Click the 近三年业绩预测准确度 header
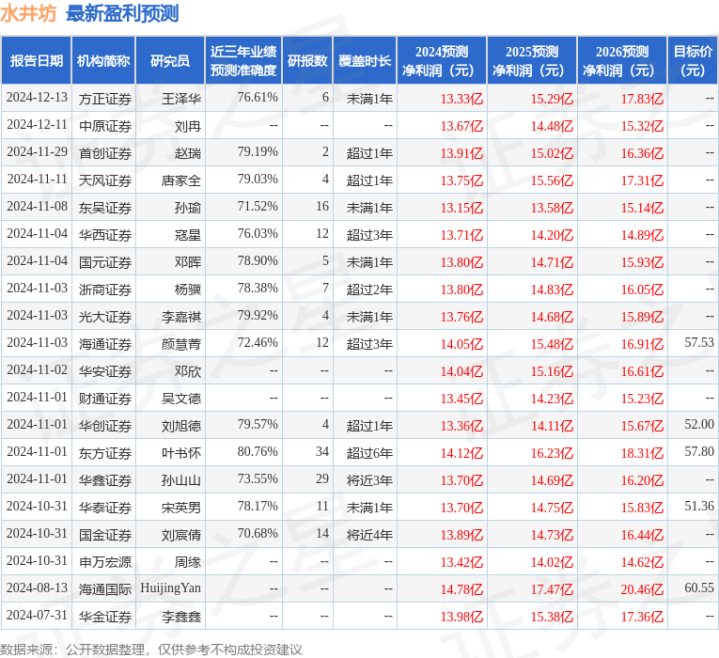The height and width of the screenshot is (658, 719). (x=243, y=61)
